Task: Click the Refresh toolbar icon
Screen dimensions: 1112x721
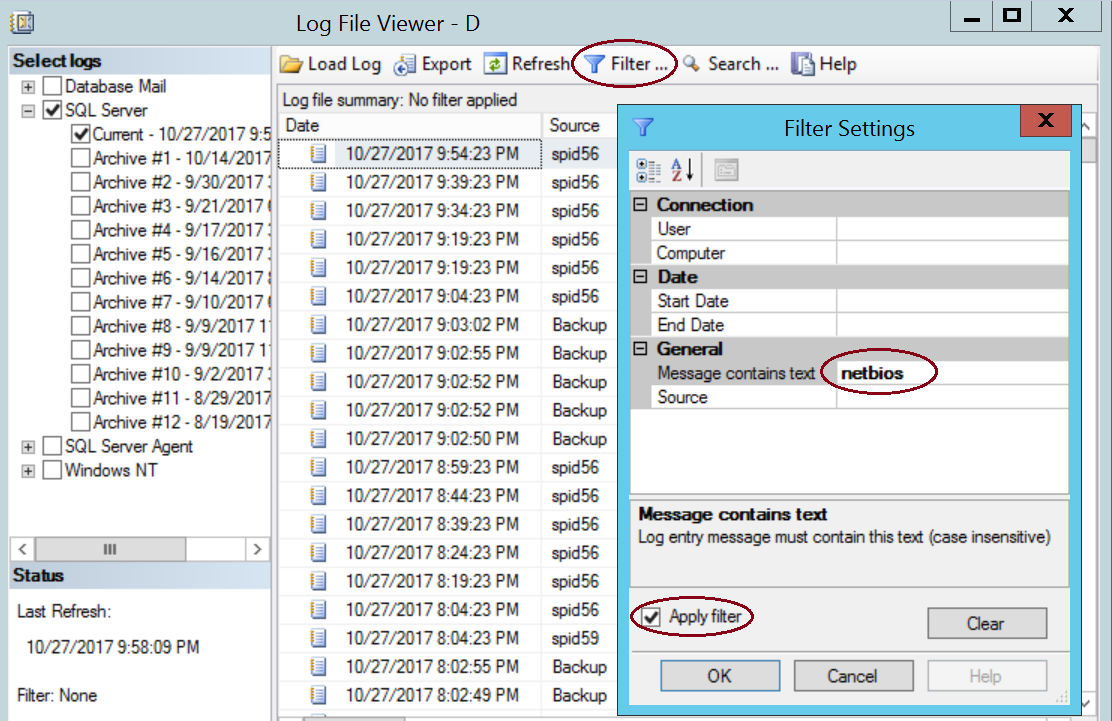Action: 495,65
